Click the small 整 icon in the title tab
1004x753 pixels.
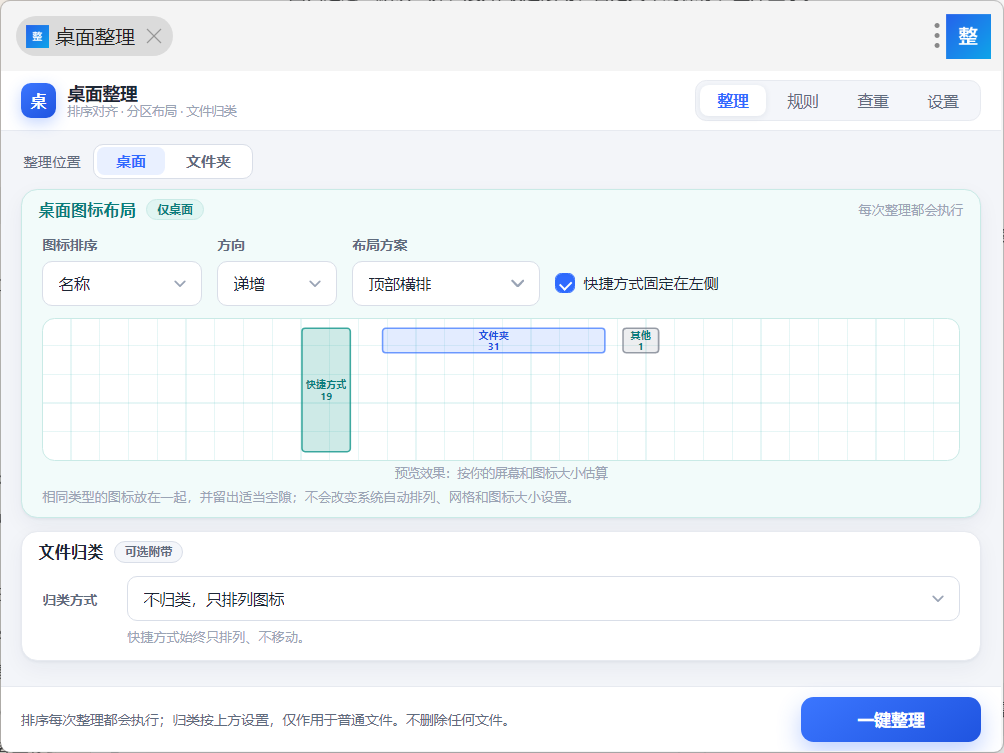coord(37,36)
